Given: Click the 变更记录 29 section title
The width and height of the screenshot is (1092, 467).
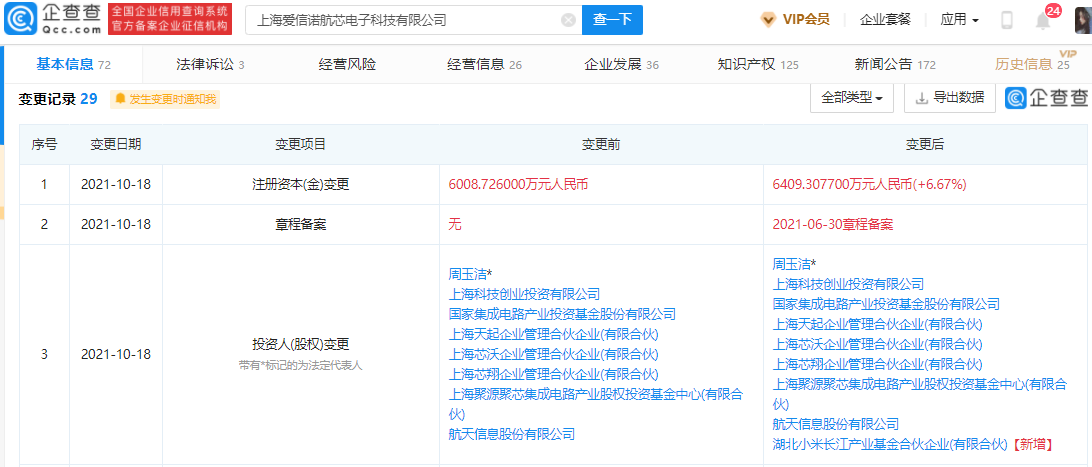Looking at the screenshot, I should tap(57, 99).
